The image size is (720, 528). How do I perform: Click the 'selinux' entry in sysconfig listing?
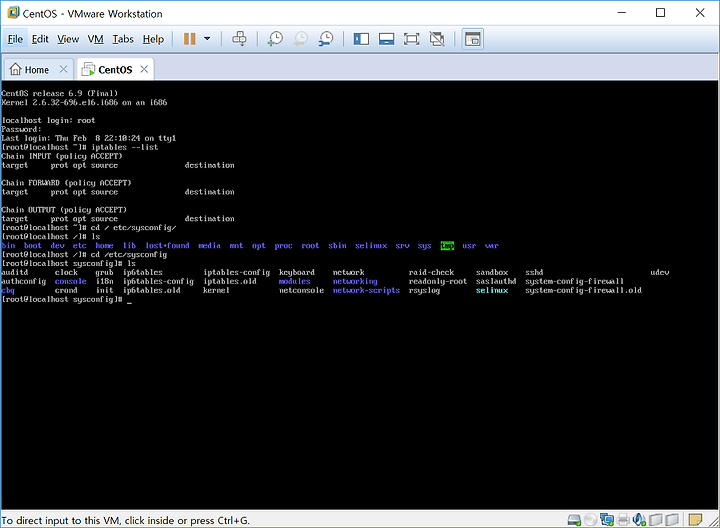(x=492, y=291)
